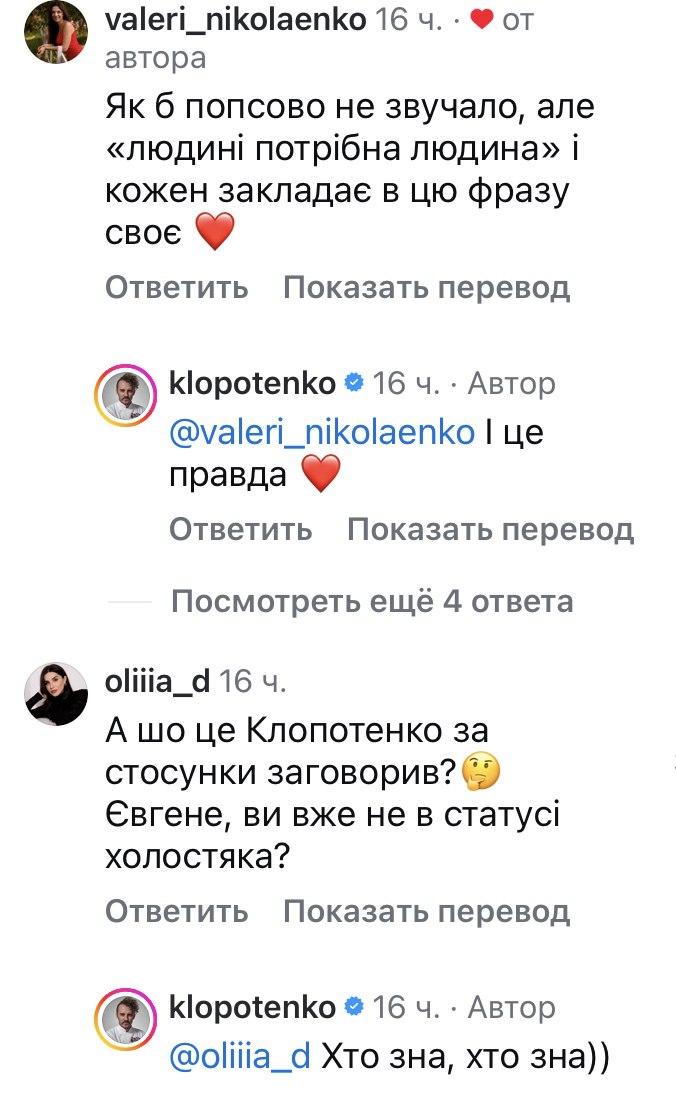Screen dimensions: 676x1093
Task: Tap the valeri_nikolaenko username
Action: point(235,19)
